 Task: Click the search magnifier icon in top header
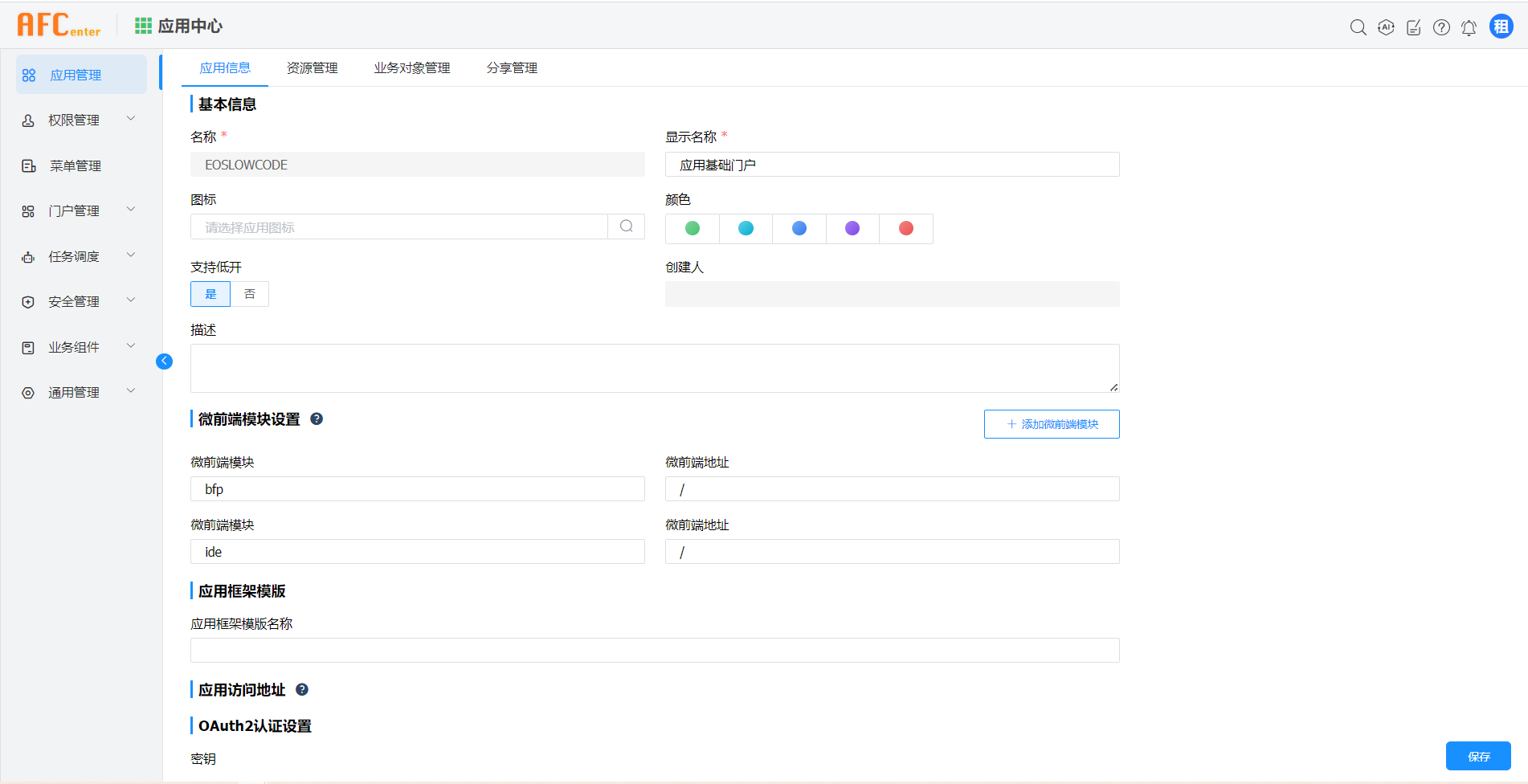1358,27
